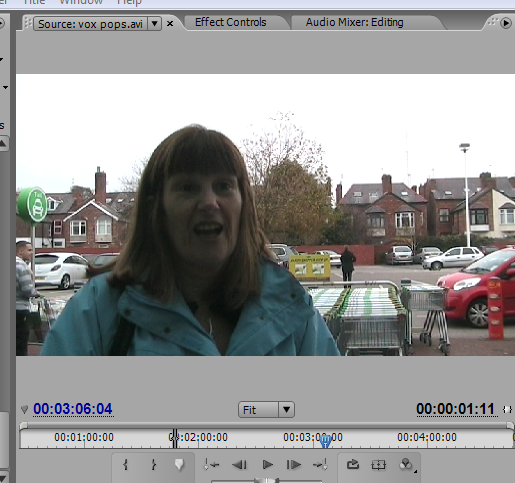Image resolution: width=515 pixels, height=483 pixels.
Task: Click the video preview of the woman
Action: (265, 215)
